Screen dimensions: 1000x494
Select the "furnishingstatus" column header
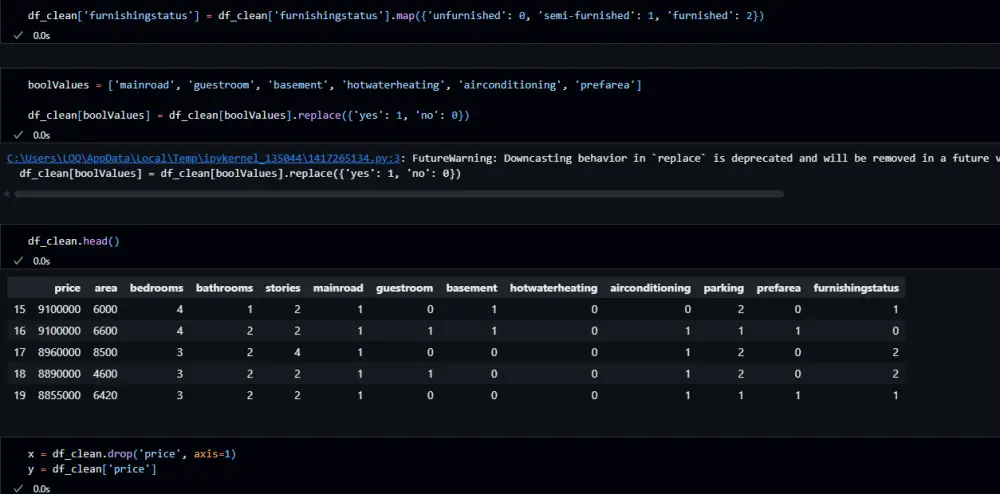856,288
